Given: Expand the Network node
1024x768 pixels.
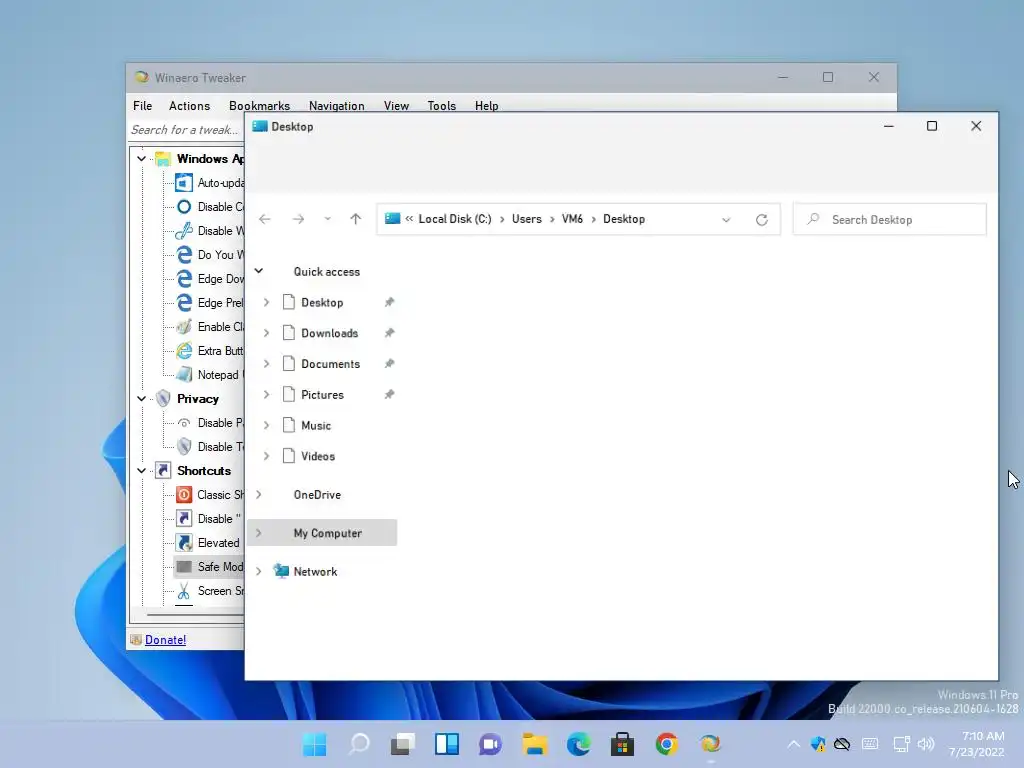Looking at the screenshot, I should point(259,571).
